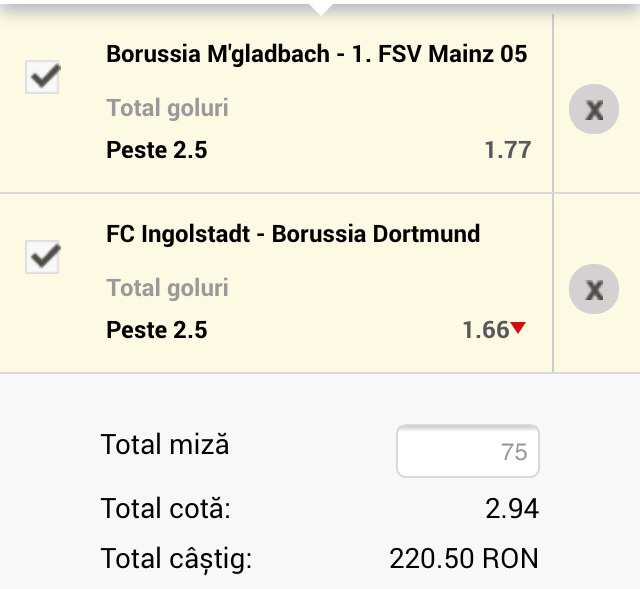Click the pointer notch at top of betslip
This screenshot has height=589, width=640.
[320, 8]
